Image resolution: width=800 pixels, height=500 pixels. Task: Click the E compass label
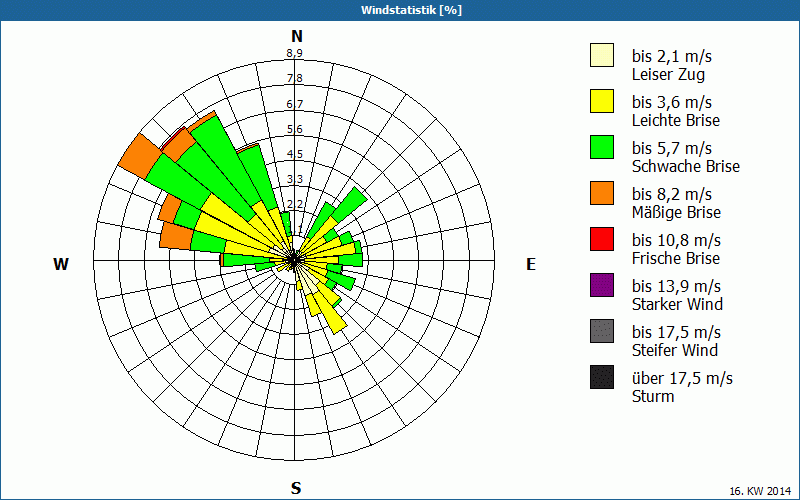[531, 264]
